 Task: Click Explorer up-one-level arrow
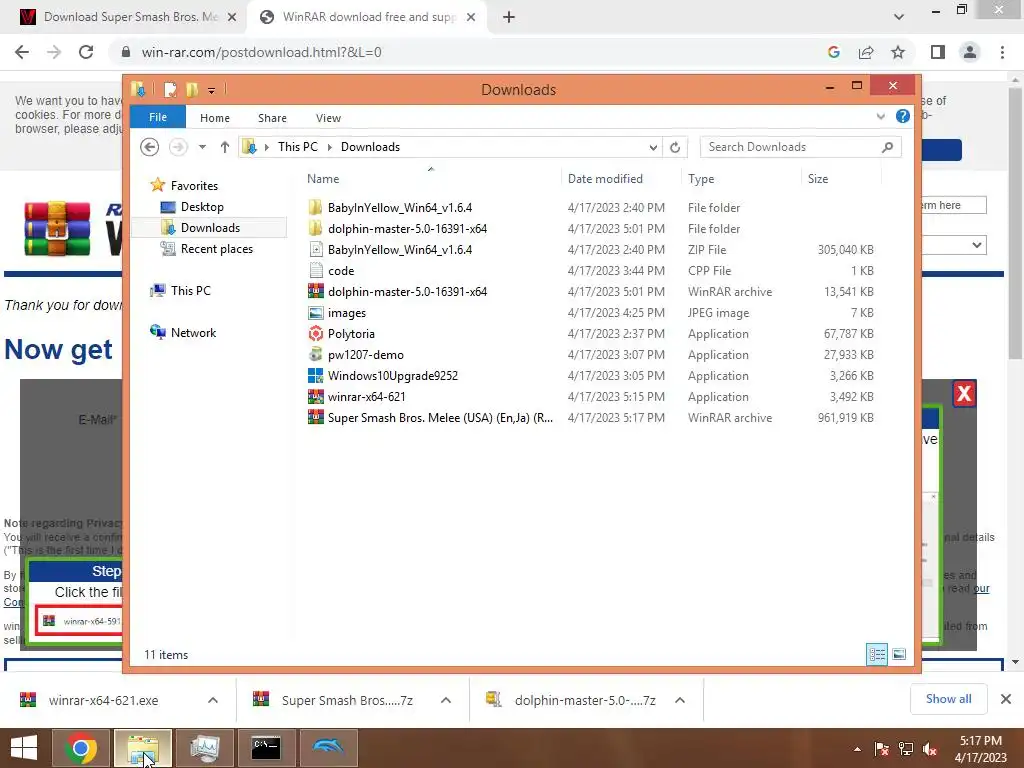[225, 147]
